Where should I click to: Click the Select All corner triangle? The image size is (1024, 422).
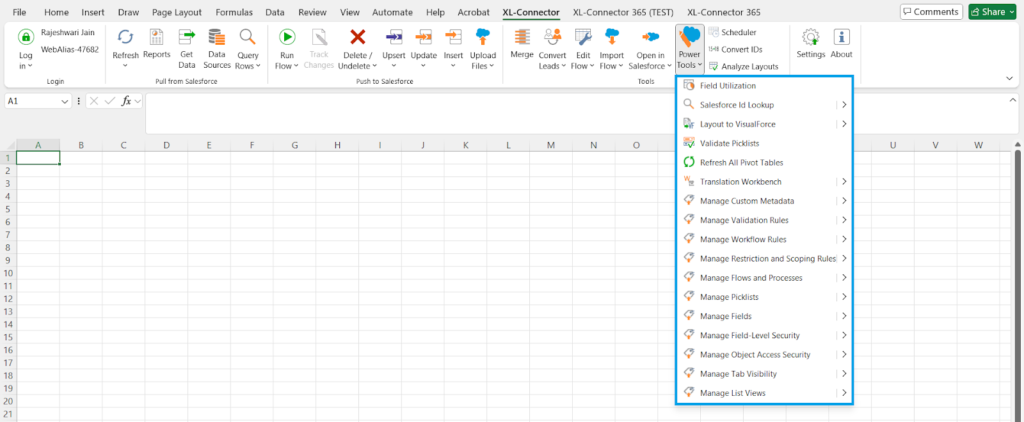(x=8, y=145)
